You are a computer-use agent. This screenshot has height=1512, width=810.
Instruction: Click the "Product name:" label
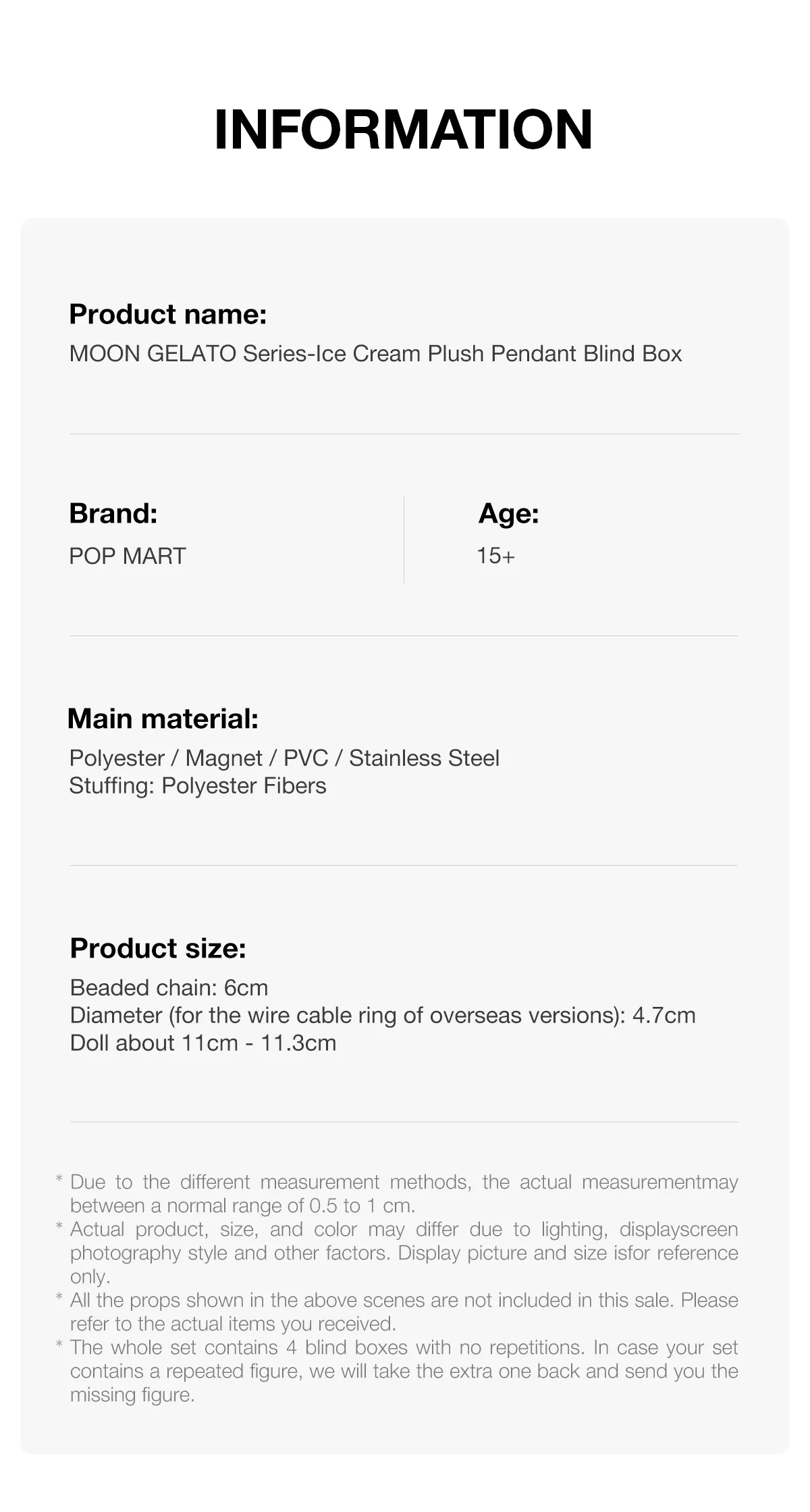[x=168, y=315]
